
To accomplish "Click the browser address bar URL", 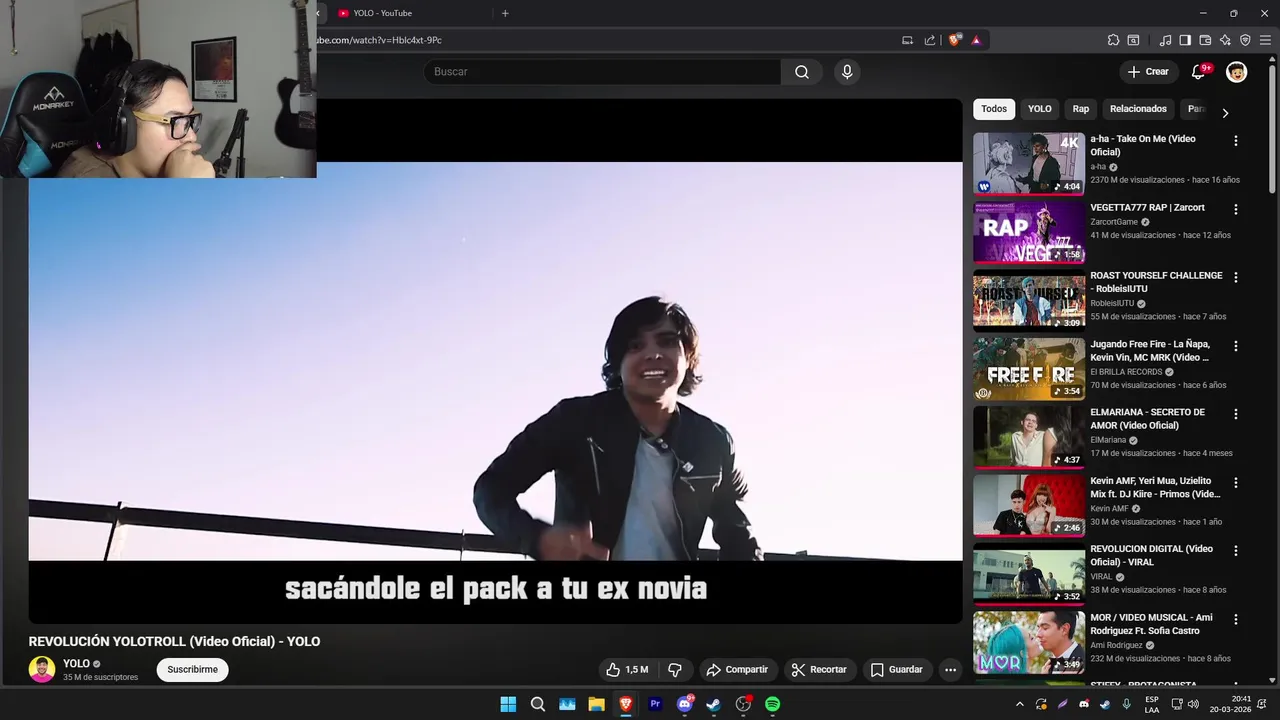I will pos(380,40).
